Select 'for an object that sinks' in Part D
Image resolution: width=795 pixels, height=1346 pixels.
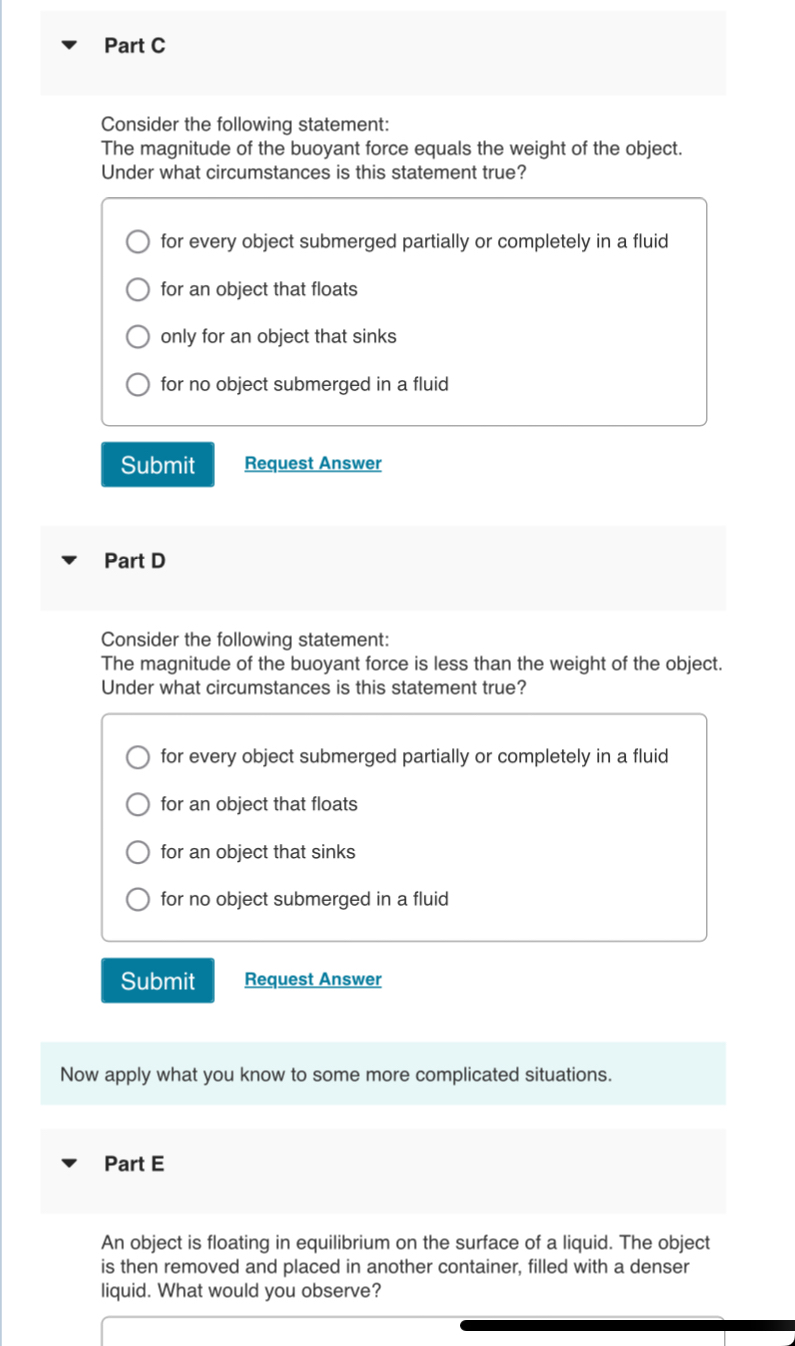pyautogui.click(x=137, y=852)
